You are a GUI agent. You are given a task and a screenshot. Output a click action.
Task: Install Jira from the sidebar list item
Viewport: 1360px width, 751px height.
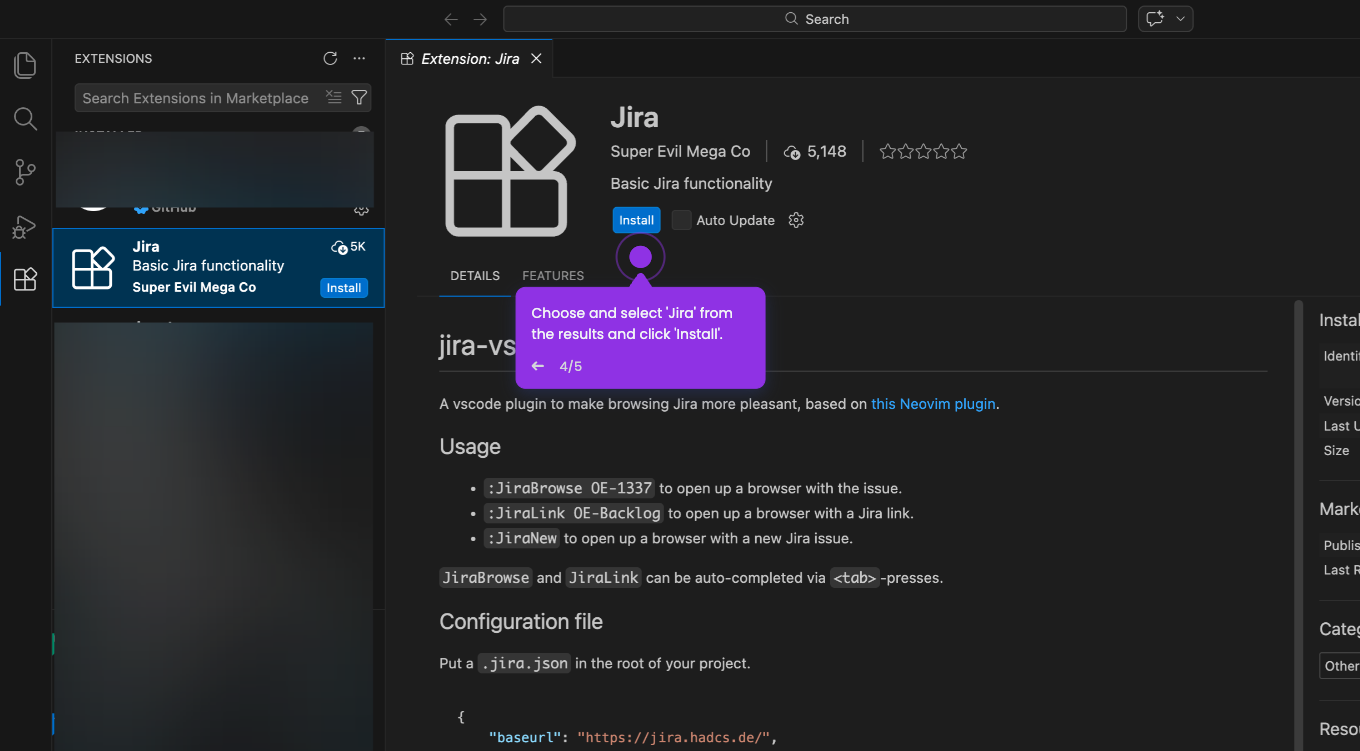[344, 288]
